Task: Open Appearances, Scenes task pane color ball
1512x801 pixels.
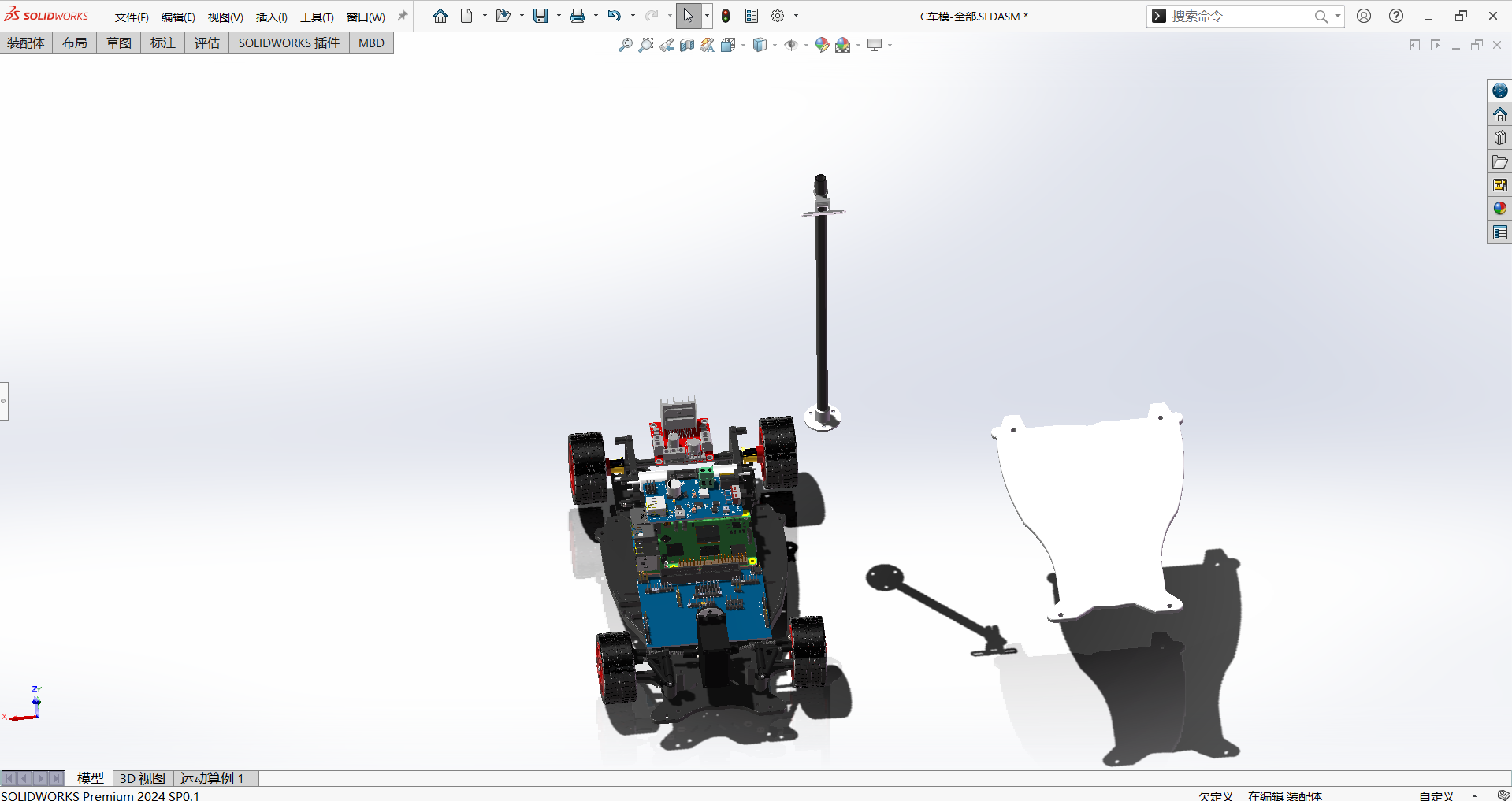Action: (x=1499, y=209)
